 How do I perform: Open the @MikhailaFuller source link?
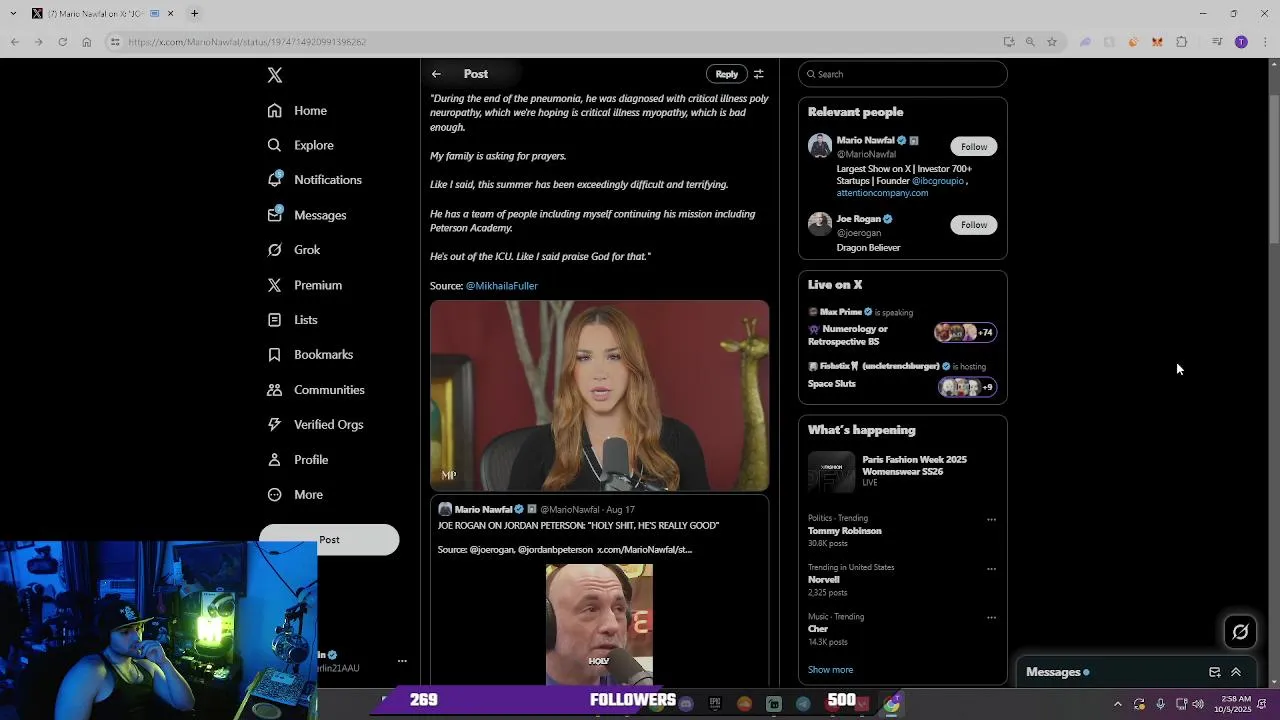pos(502,286)
